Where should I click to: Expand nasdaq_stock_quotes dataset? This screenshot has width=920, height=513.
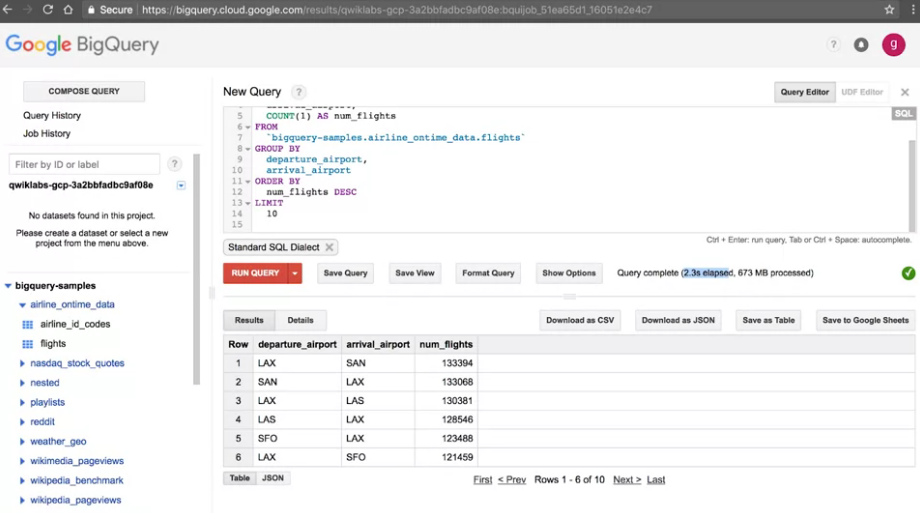click(22, 363)
